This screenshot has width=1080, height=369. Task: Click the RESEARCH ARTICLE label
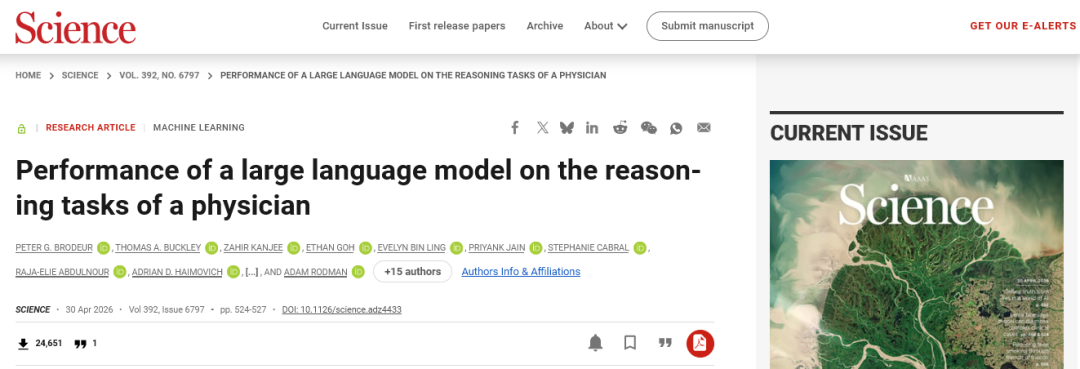[x=91, y=127]
